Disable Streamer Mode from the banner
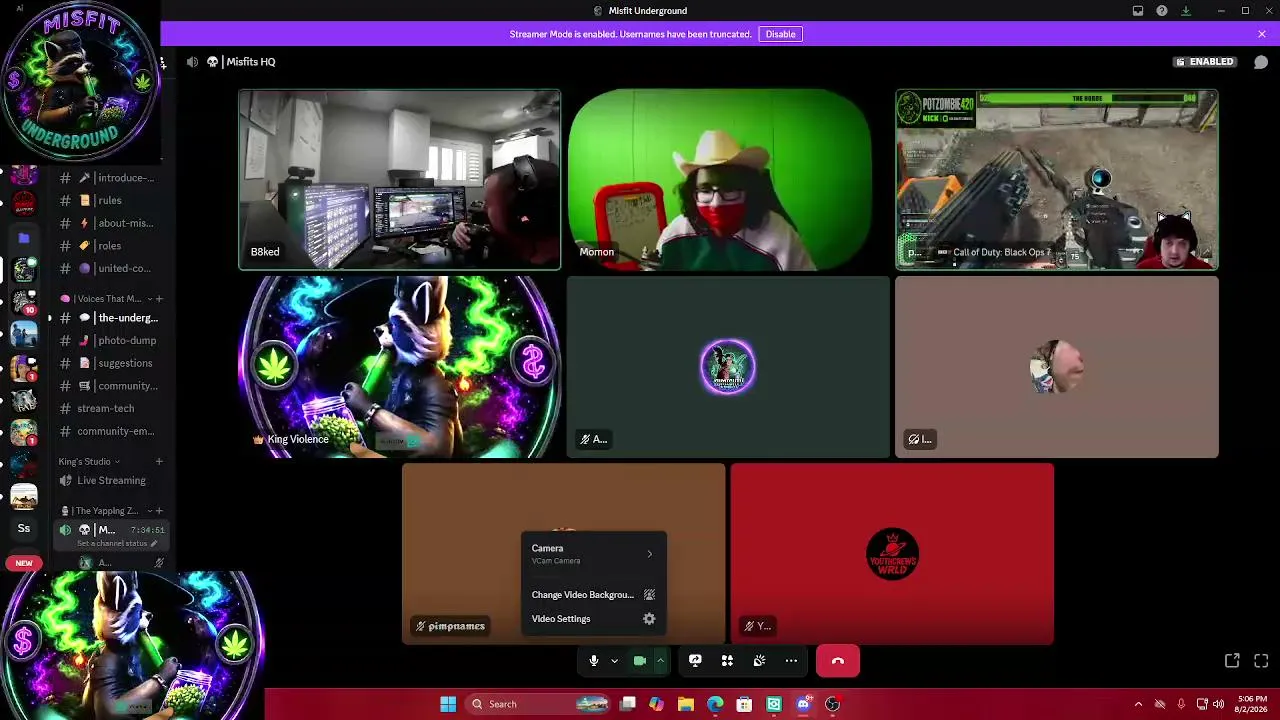The image size is (1280, 720). [780, 34]
